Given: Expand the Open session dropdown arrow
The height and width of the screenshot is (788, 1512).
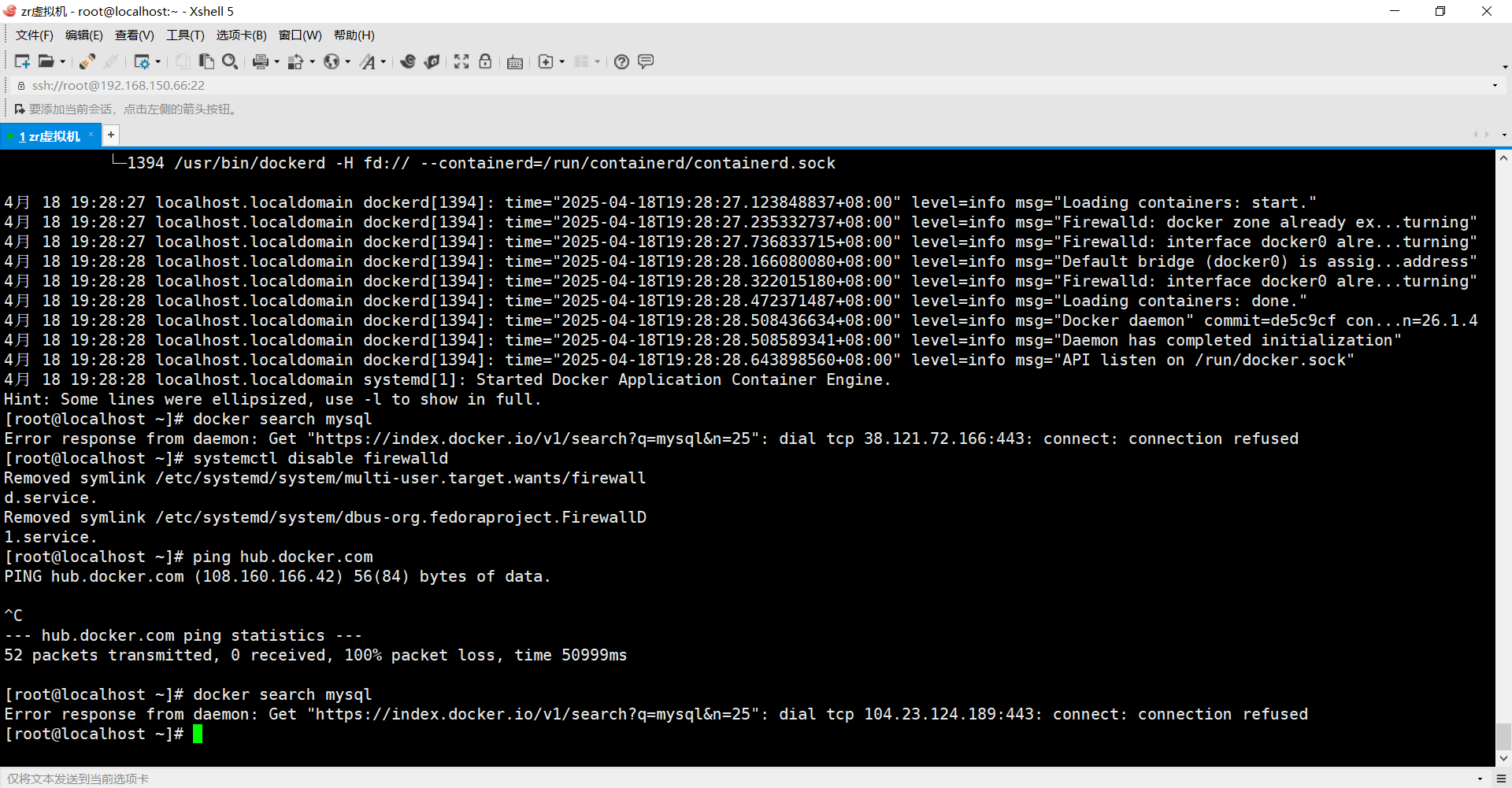Looking at the screenshot, I should coord(63,61).
